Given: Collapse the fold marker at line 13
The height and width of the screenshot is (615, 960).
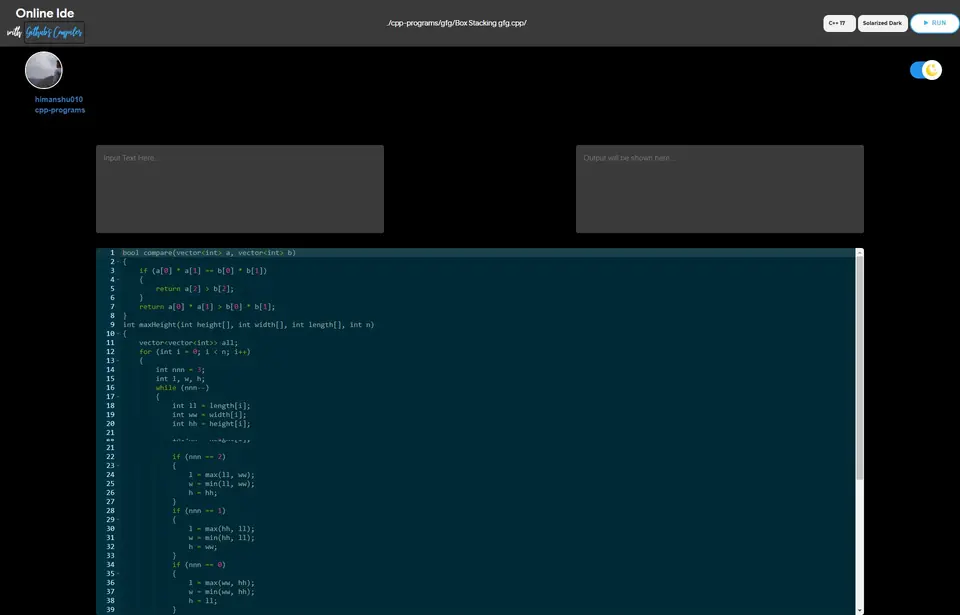Looking at the screenshot, I should pyautogui.click(x=118, y=361).
